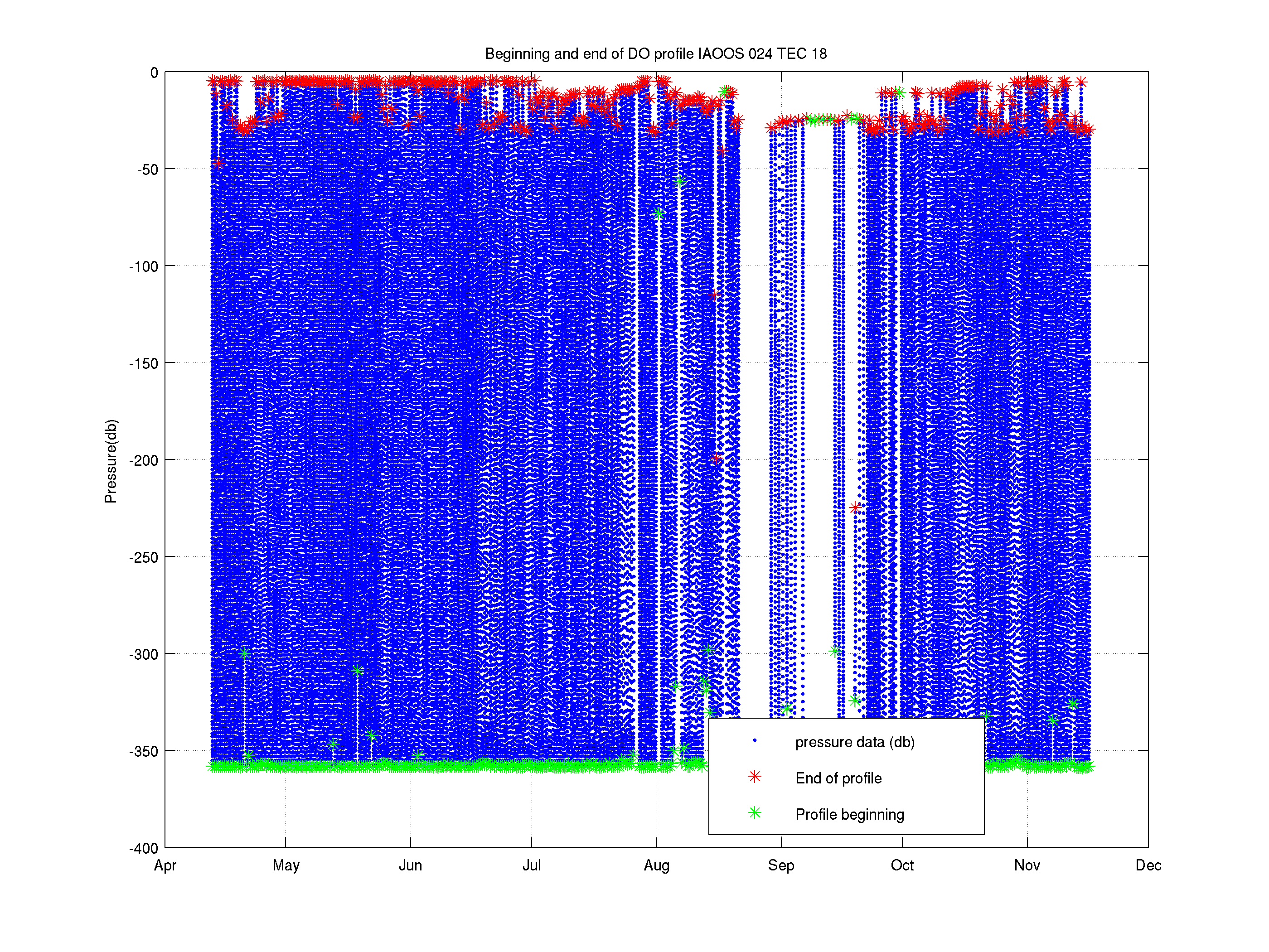
Task: Click the '-400' y-axis tick label
Action: (x=143, y=848)
